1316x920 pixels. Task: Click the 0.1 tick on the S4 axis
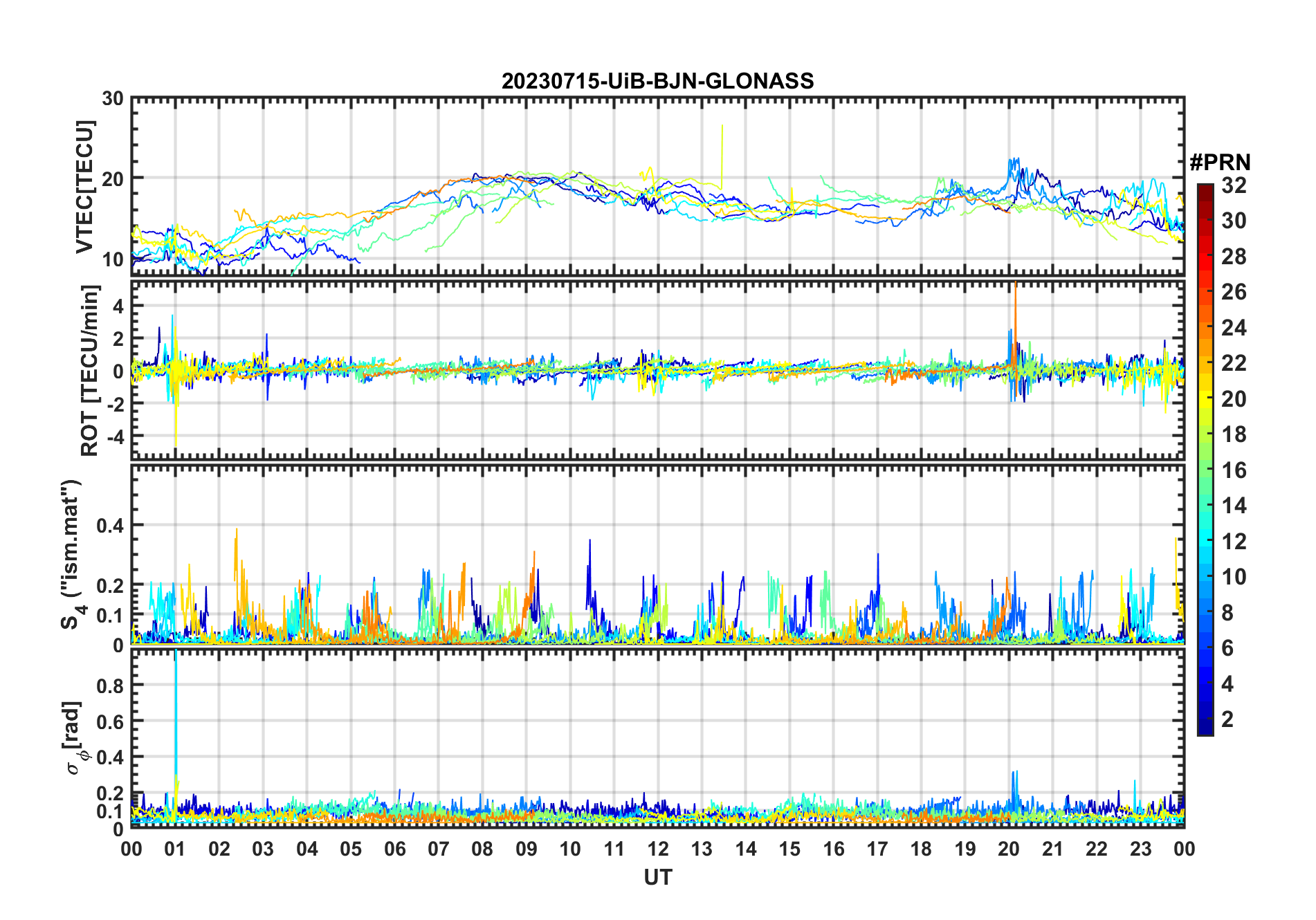coord(110,615)
